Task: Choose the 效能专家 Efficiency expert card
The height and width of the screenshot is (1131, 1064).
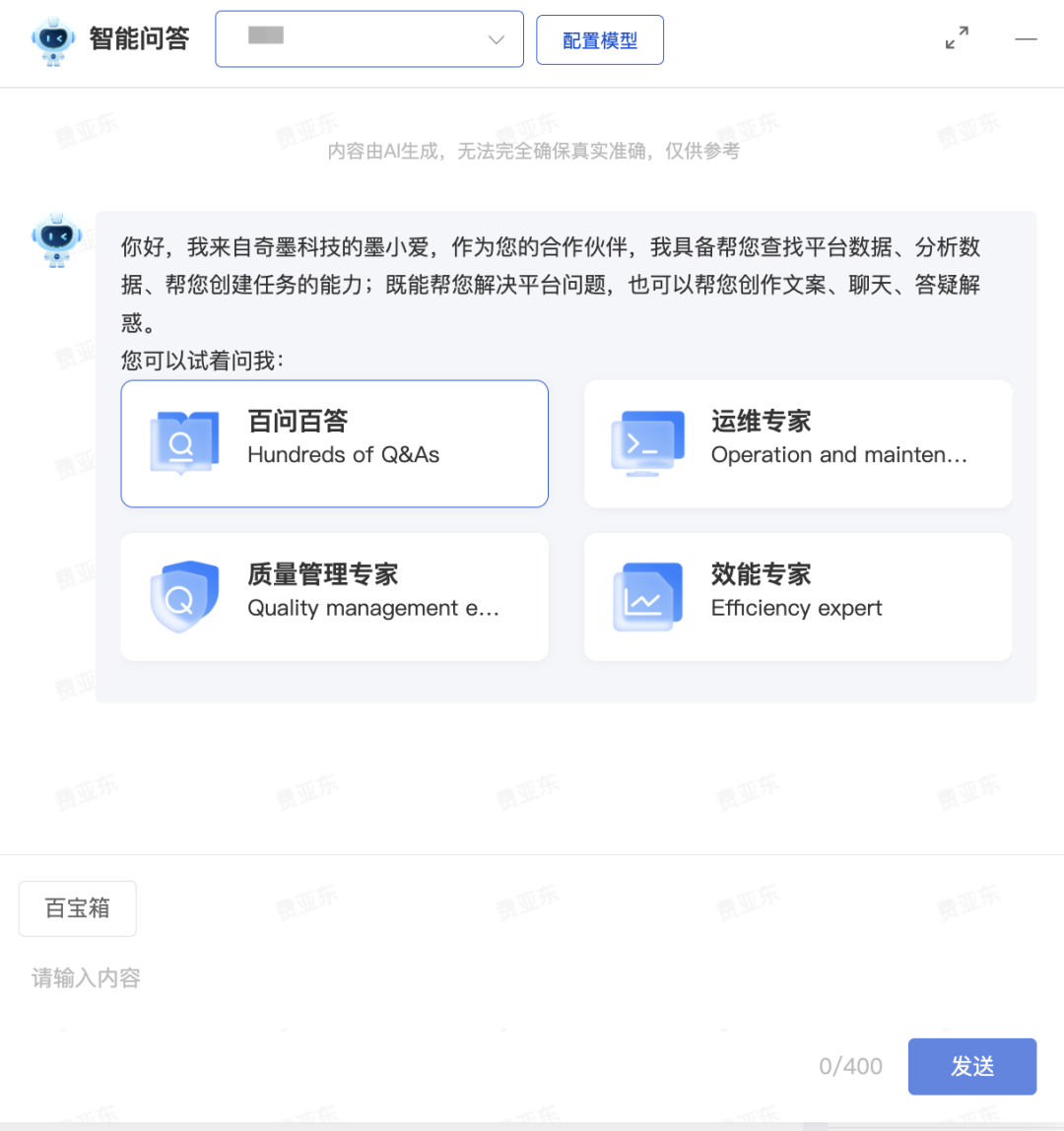Action: tap(798, 597)
